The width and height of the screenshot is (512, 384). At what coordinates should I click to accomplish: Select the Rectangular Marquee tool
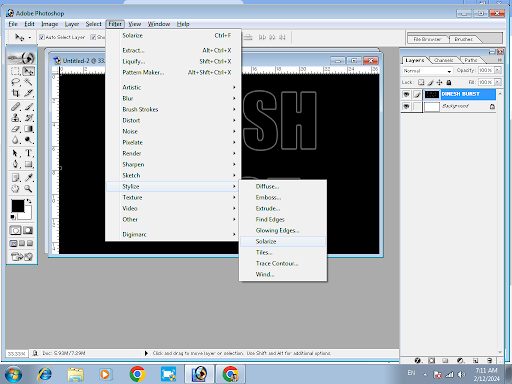click(x=15, y=71)
